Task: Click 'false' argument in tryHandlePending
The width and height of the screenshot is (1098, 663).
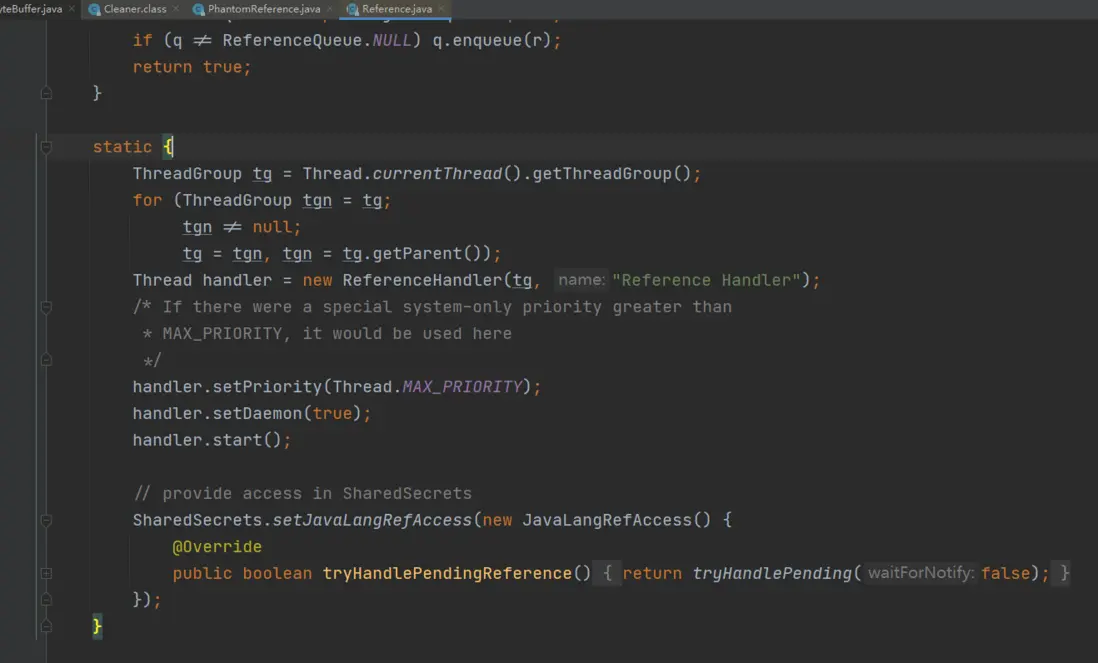Action: pyautogui.click(x=1005, y=573)
